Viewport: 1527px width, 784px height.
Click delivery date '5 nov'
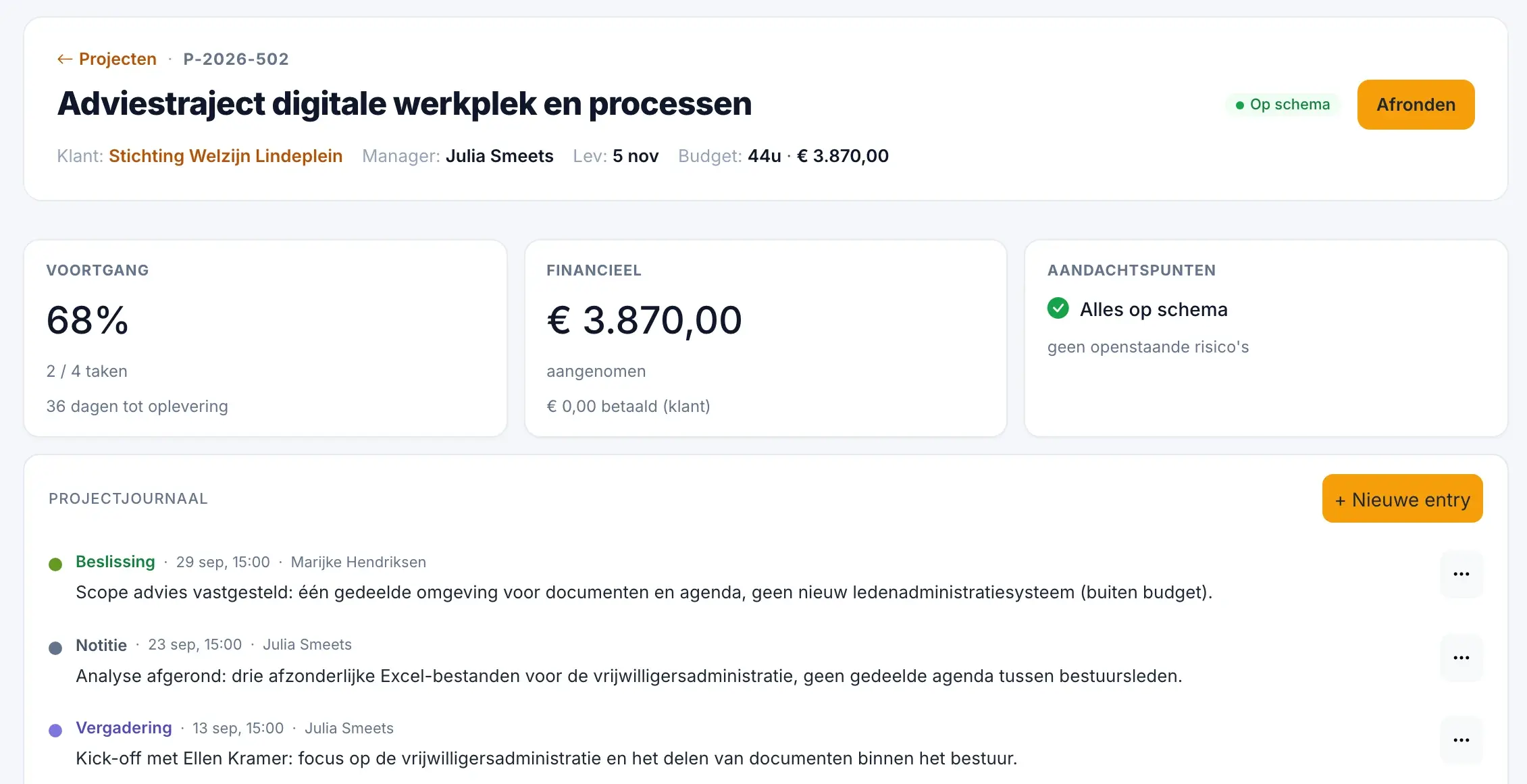point(636,156)
